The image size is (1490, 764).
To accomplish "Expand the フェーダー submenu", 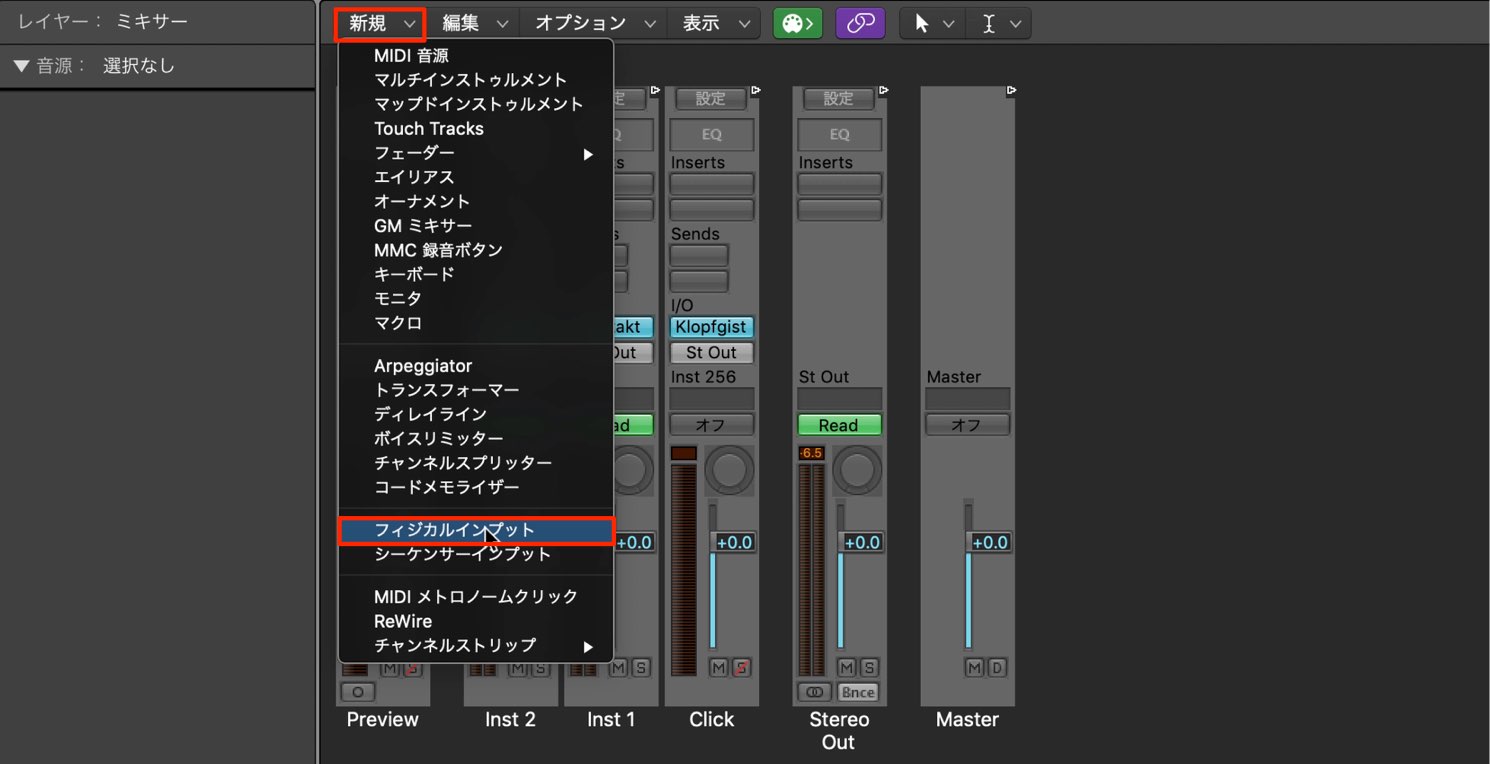I will (x=476, y=153).
